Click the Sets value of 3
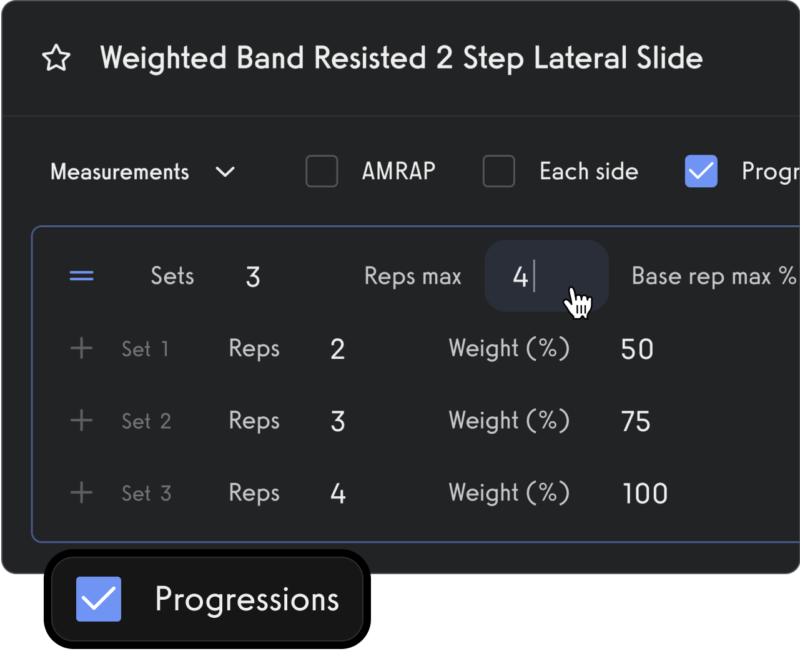800x654 pixels. point(253,276)
